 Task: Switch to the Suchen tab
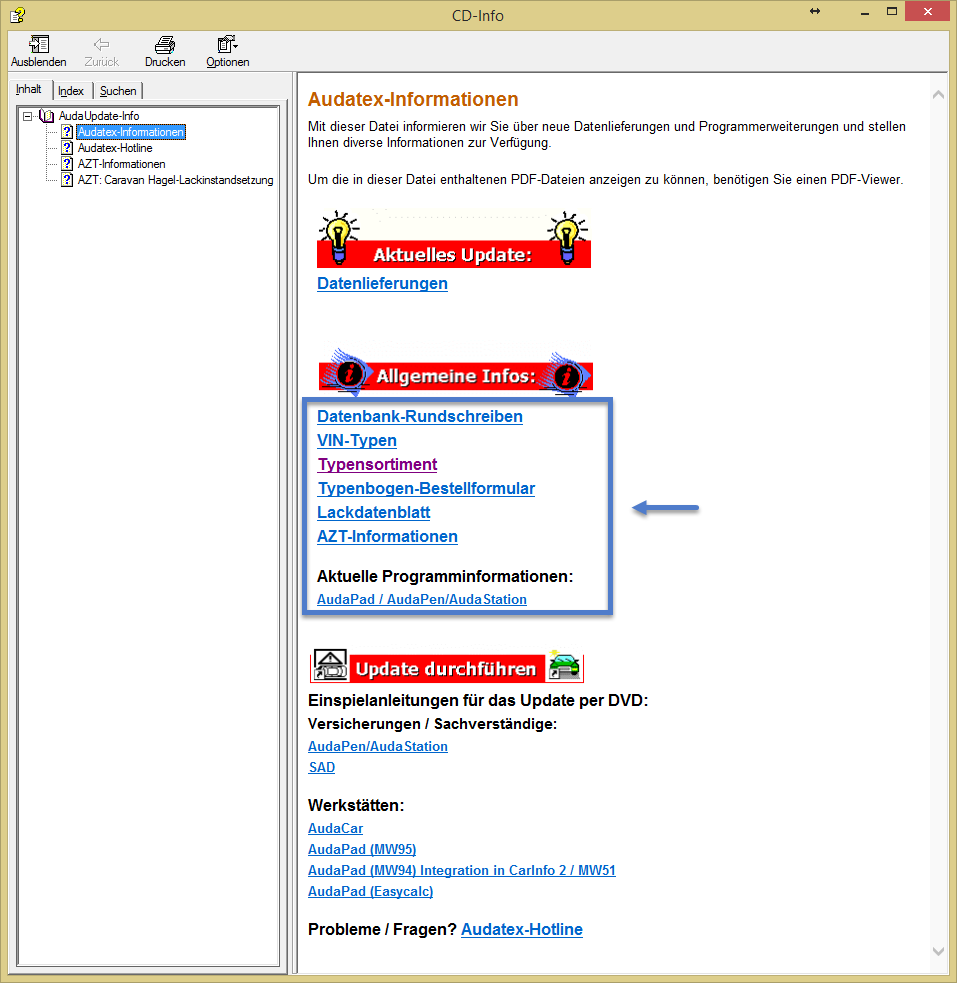118,91
